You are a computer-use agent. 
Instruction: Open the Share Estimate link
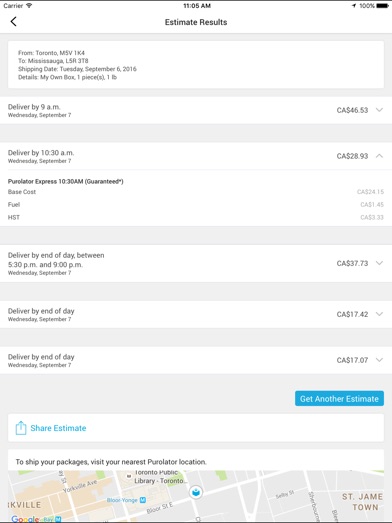[x=58, y=428]
